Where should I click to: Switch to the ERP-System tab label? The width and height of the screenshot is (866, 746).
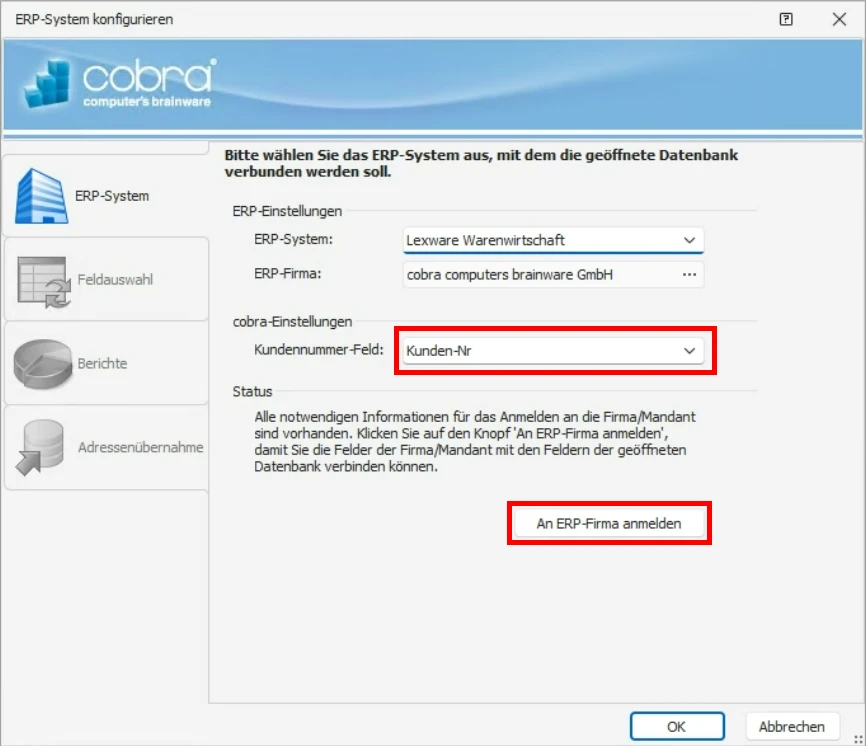point(112,196)
